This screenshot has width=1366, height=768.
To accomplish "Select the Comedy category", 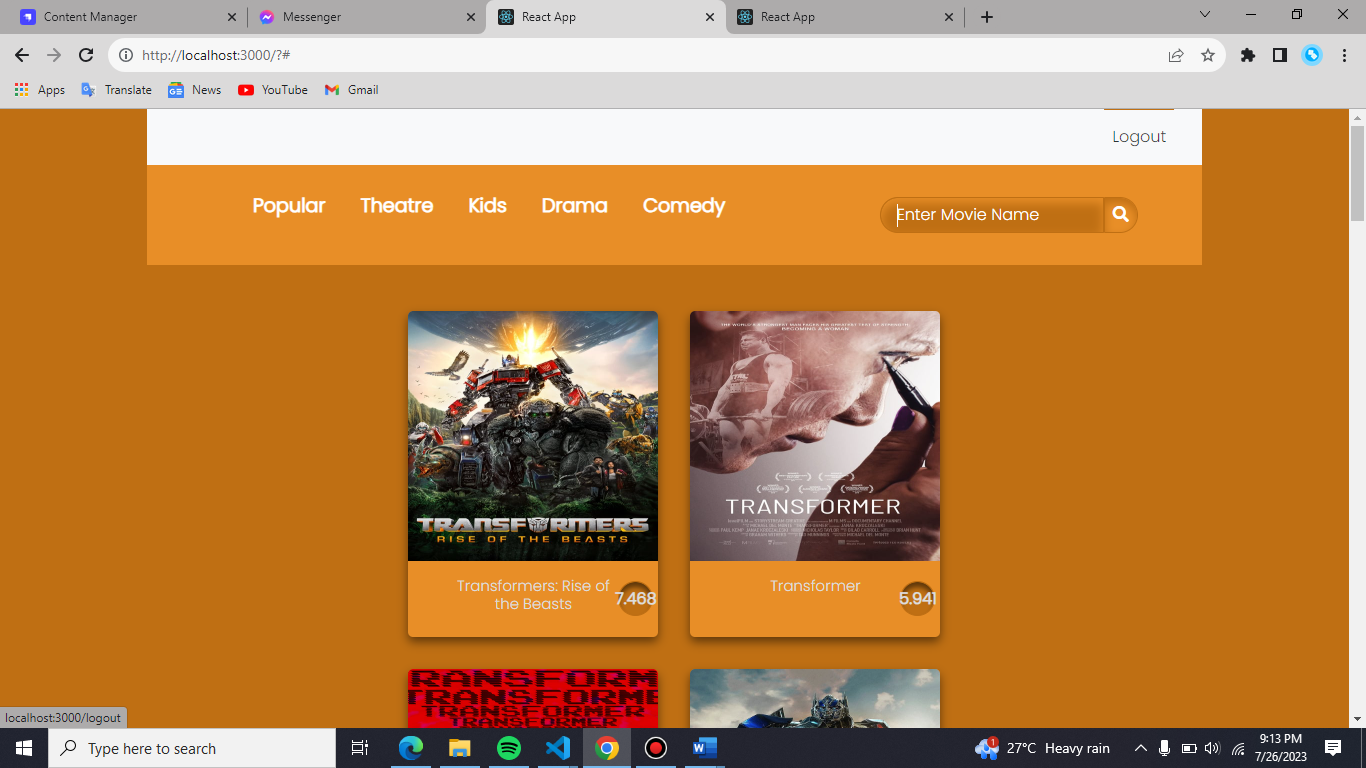I will (684, 205).
